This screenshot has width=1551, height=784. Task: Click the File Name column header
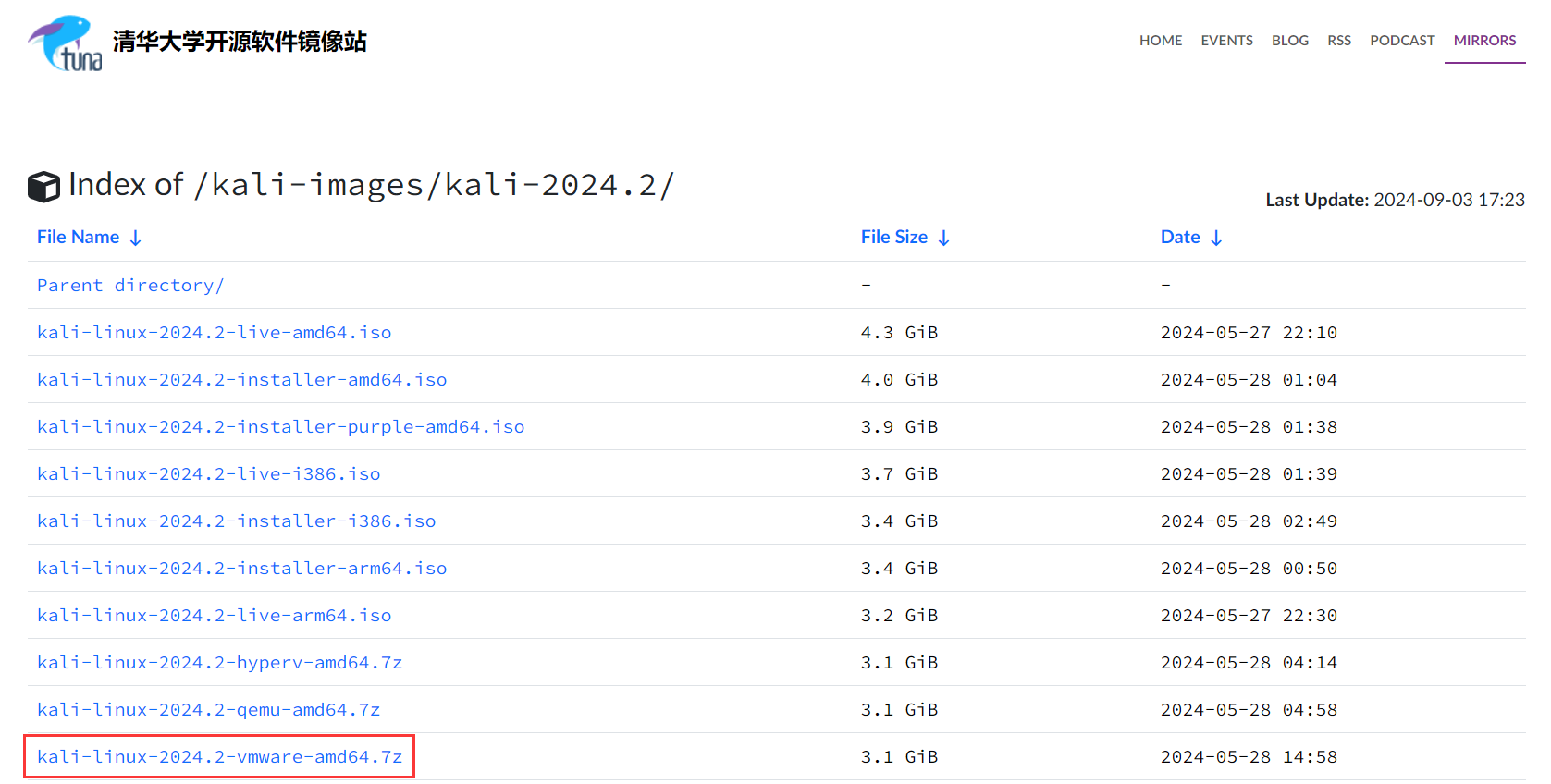79,238
